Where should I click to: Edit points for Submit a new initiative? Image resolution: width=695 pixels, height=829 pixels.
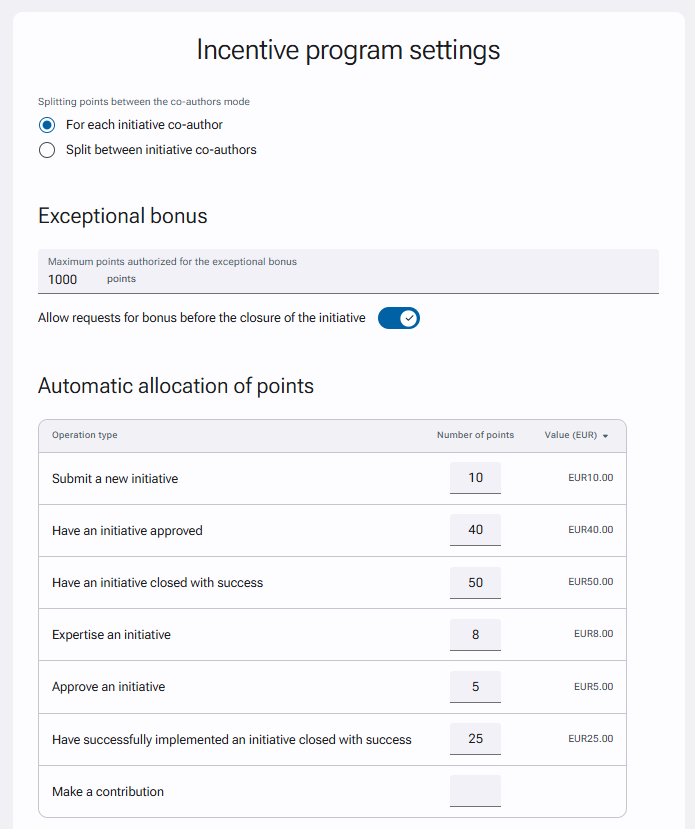pyautogui.click(x=475, y=478)
